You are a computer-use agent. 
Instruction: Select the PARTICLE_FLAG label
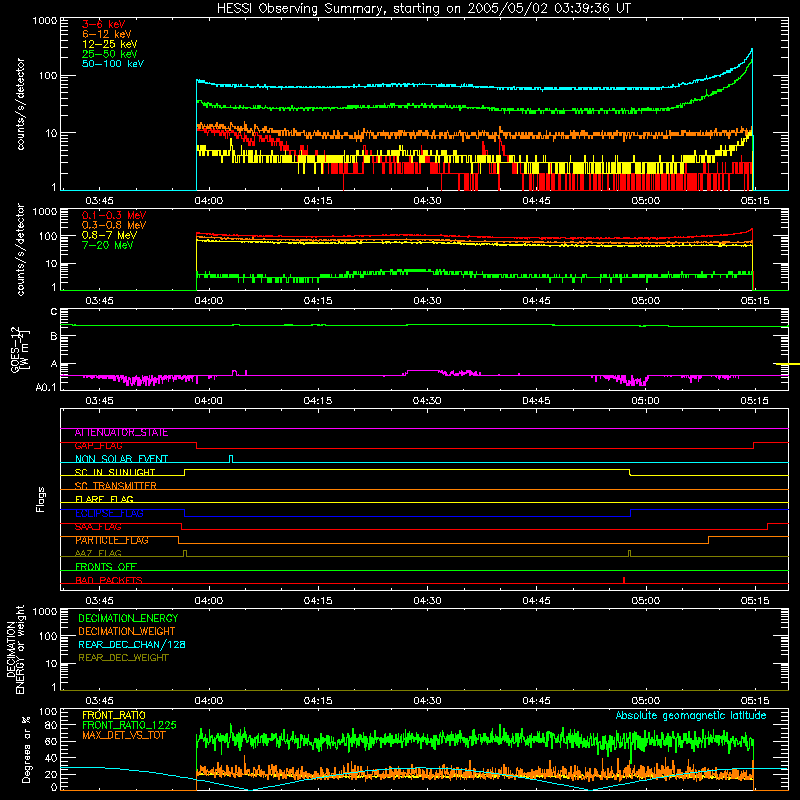(x=112, y=540)
